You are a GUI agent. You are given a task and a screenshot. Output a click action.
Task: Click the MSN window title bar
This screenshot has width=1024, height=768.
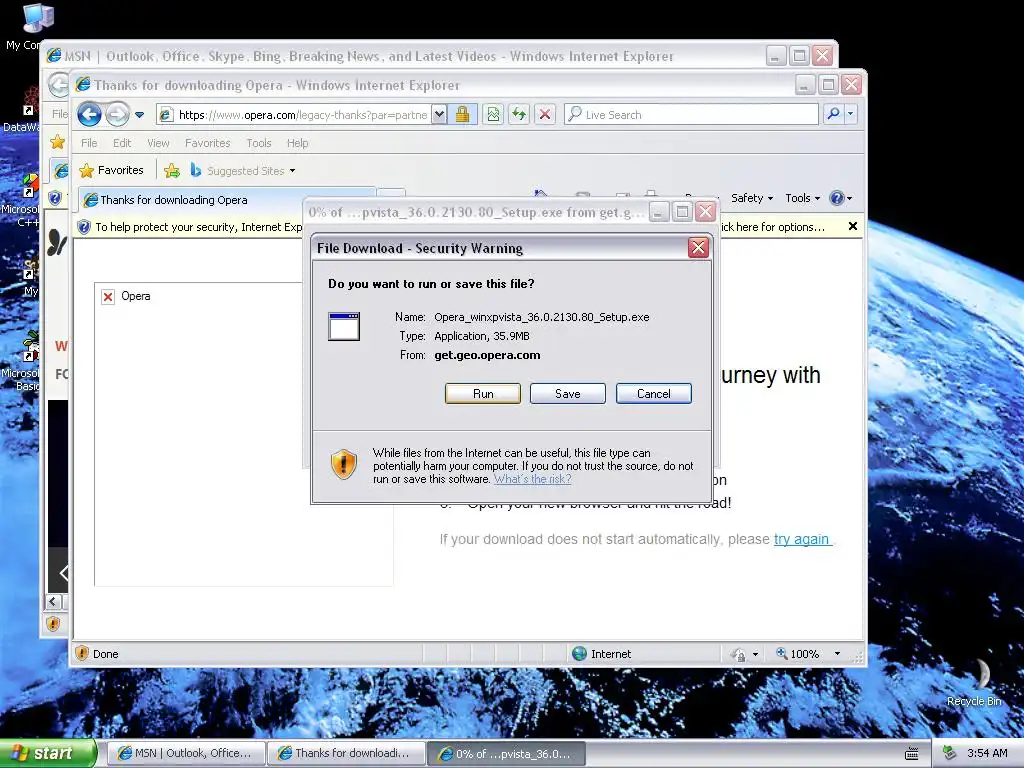coord(405,56)
